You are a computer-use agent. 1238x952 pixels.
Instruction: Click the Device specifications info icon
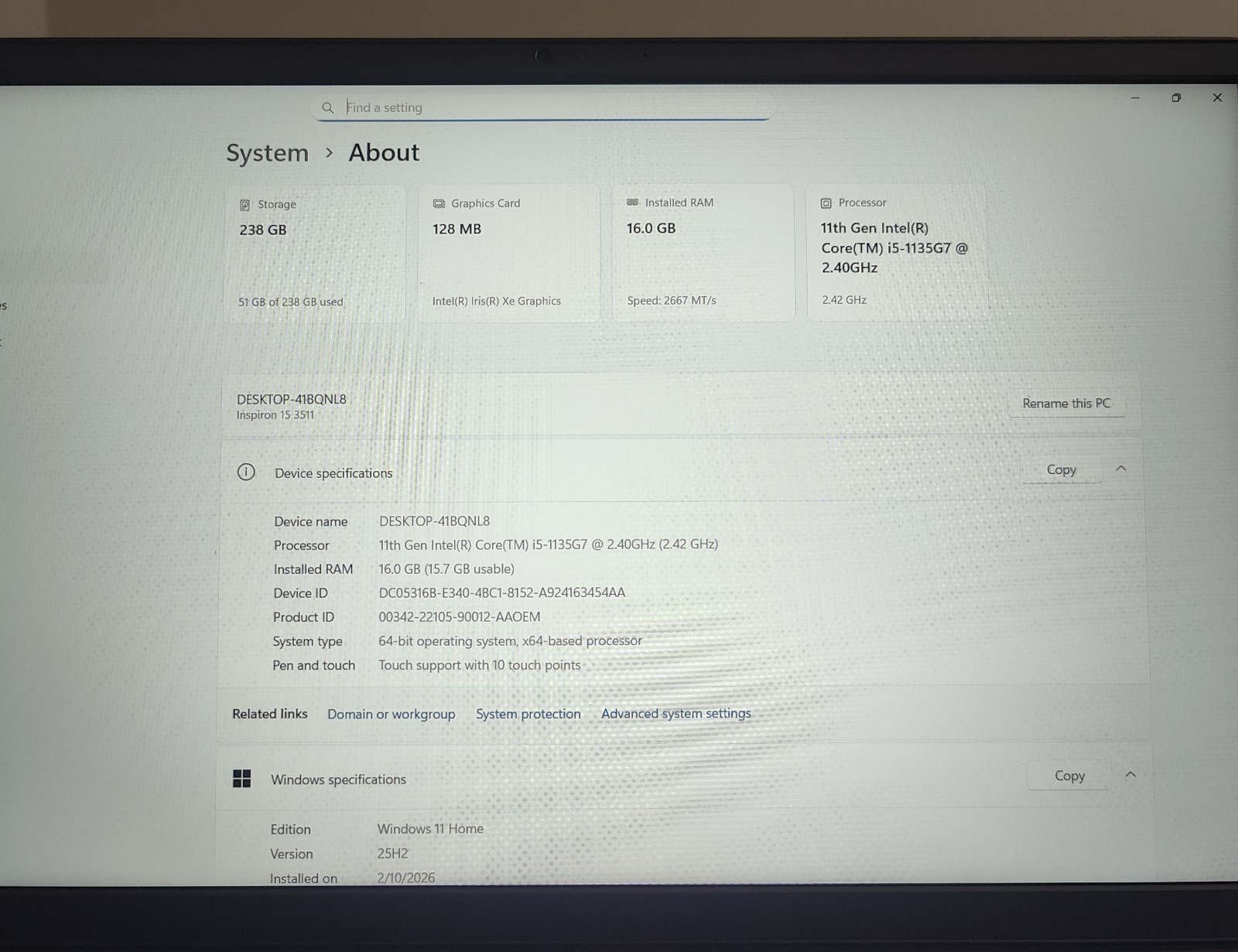click(246, 473)
